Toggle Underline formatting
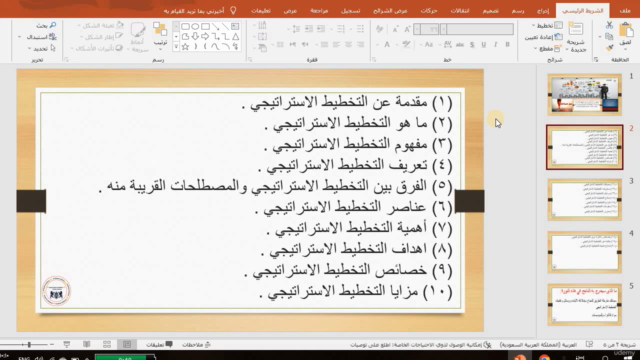This screenshot has width=640, height=360. [x=484, y=45]
